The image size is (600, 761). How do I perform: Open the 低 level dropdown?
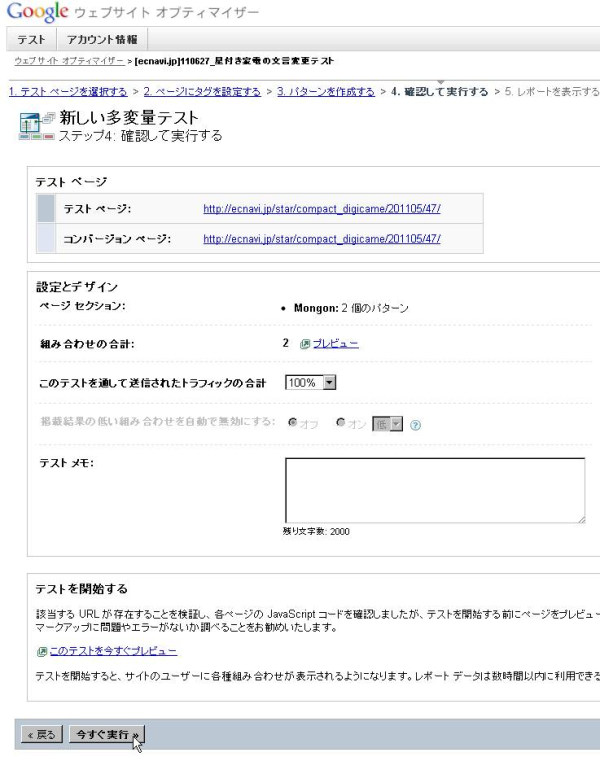(x=387, y=424)
